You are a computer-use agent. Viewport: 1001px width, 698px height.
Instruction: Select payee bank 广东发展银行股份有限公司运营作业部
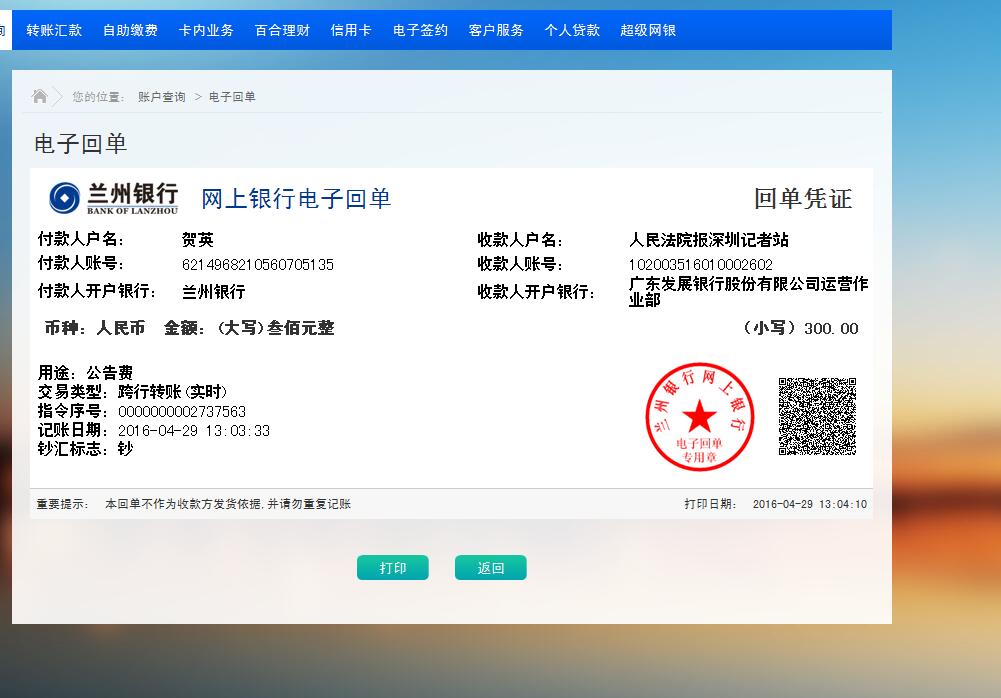click(748, 292)
